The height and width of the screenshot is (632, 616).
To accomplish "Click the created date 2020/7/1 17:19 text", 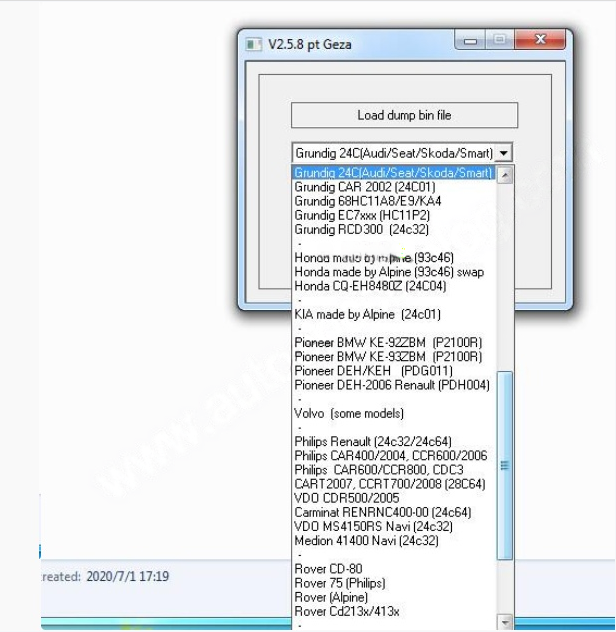I will point(127,576).
